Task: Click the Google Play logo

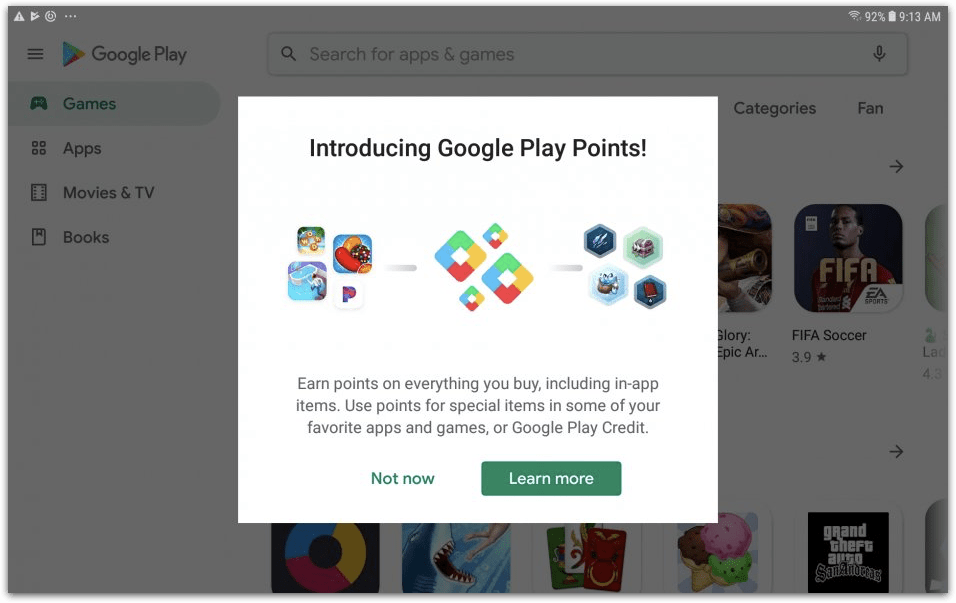Action: click(x=124, y=54)
